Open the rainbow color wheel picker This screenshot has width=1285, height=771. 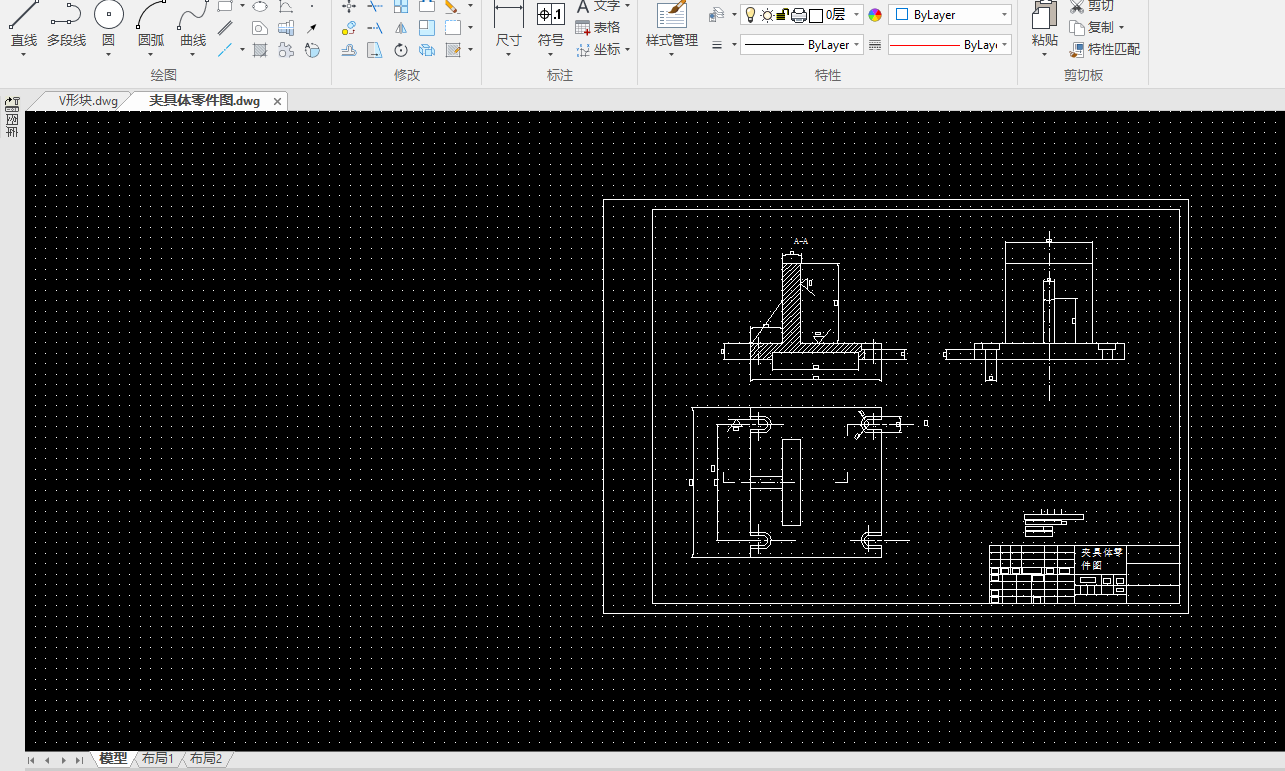(875, 15)
